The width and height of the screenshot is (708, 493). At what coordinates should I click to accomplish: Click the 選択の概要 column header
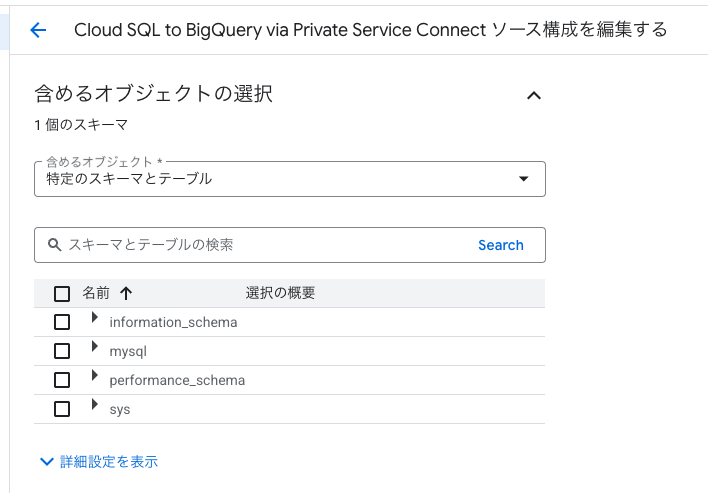click(280, 293)
